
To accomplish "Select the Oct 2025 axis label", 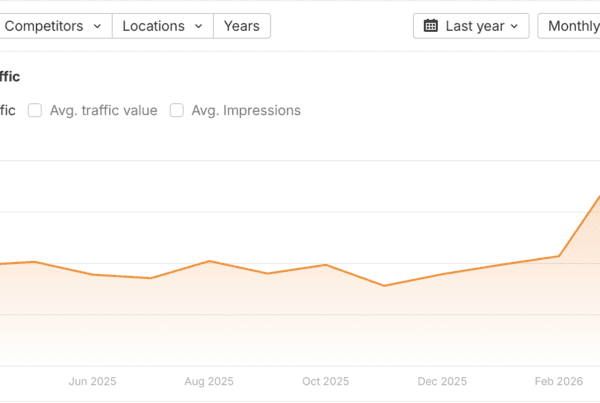I will (325, 381).
